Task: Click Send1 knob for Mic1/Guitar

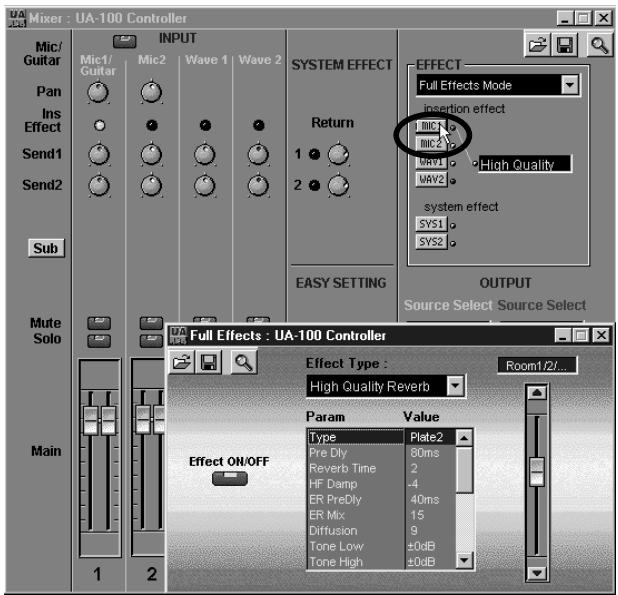Action: pyautogui.click(x=99, y=154)
